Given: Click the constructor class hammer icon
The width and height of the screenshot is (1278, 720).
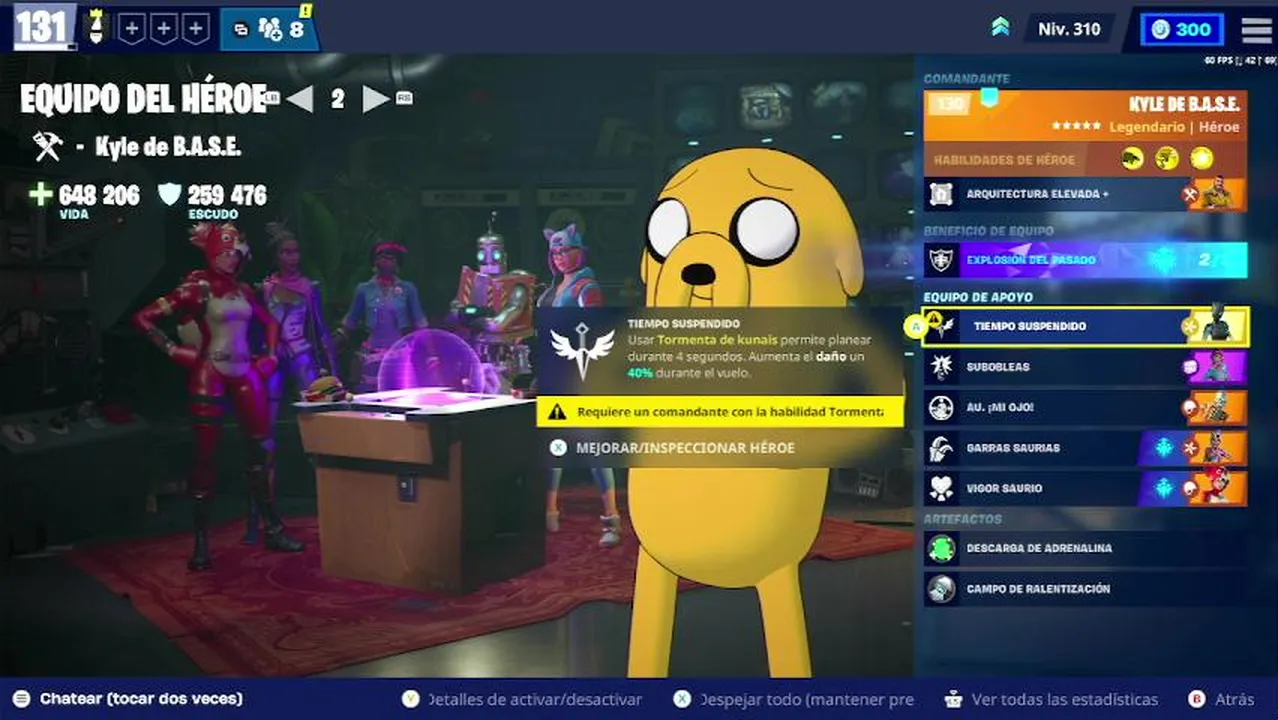Looking at the screenshot, I should tap(47, 147).
